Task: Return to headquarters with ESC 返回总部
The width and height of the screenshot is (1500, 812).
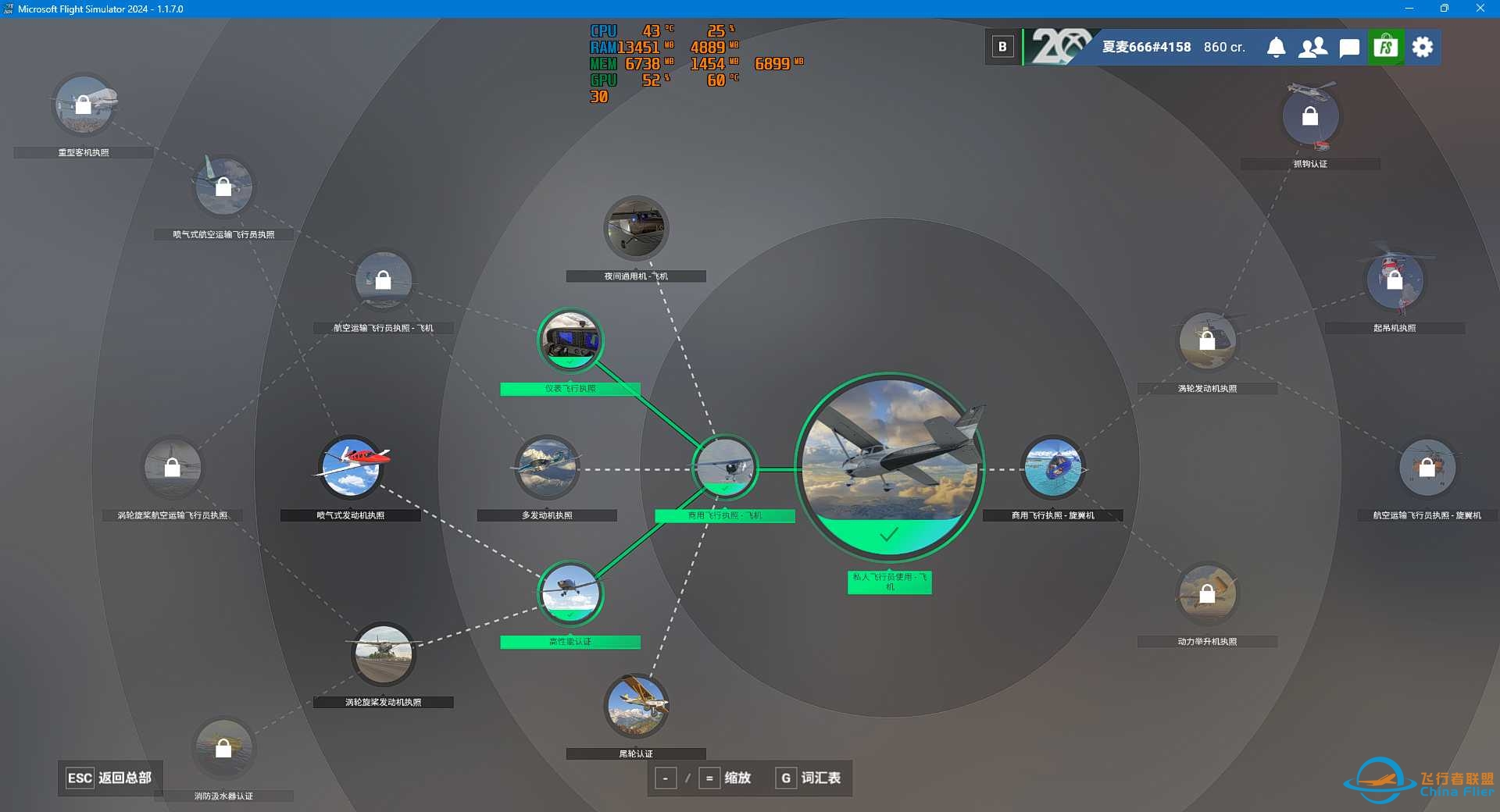Action: 109,778
